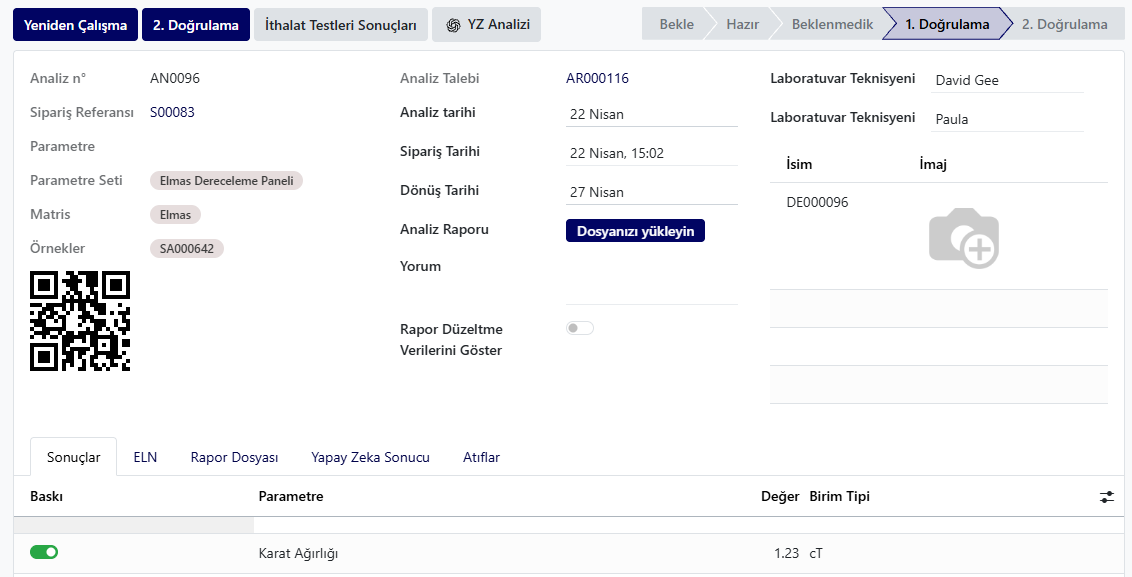
Task: Select the Beklenmedik status stage
Action: (x=832, y=24)
